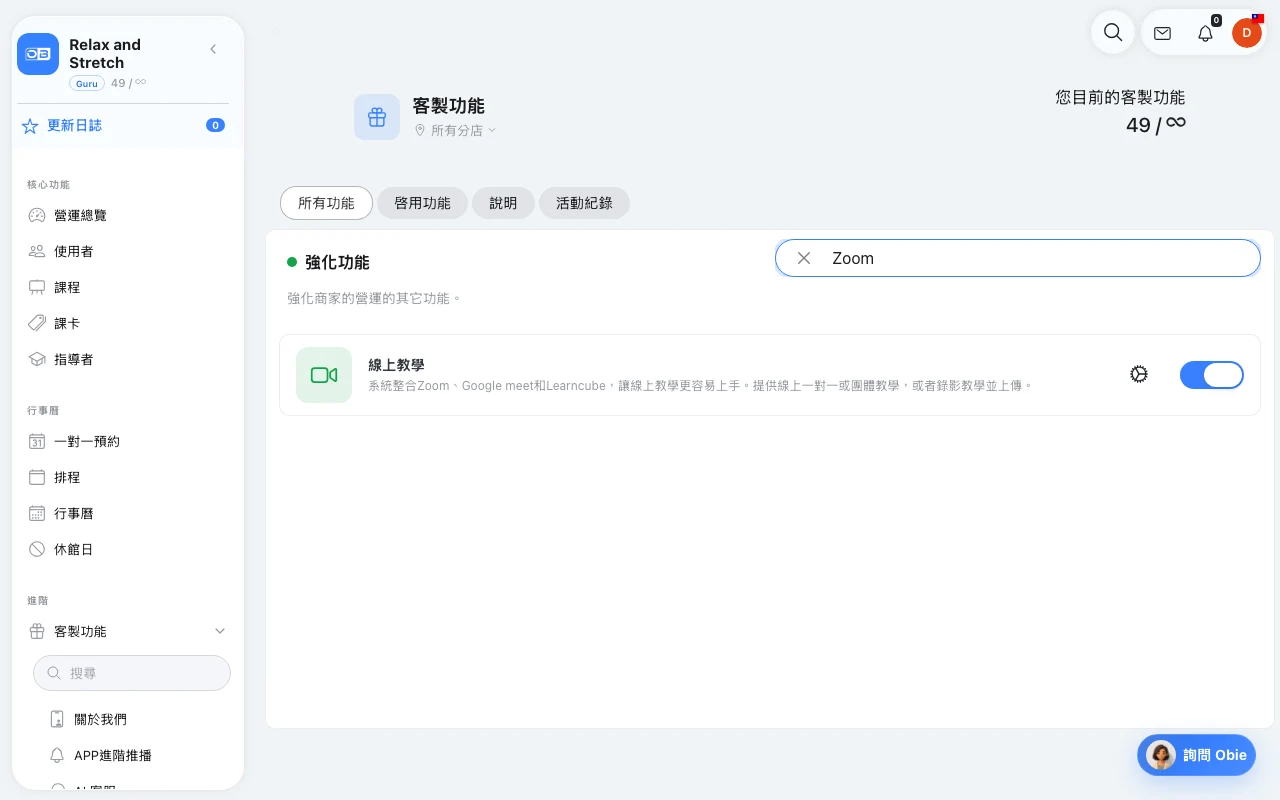
Task: Click the 線上教學 feature title
Action: (396, 365)
